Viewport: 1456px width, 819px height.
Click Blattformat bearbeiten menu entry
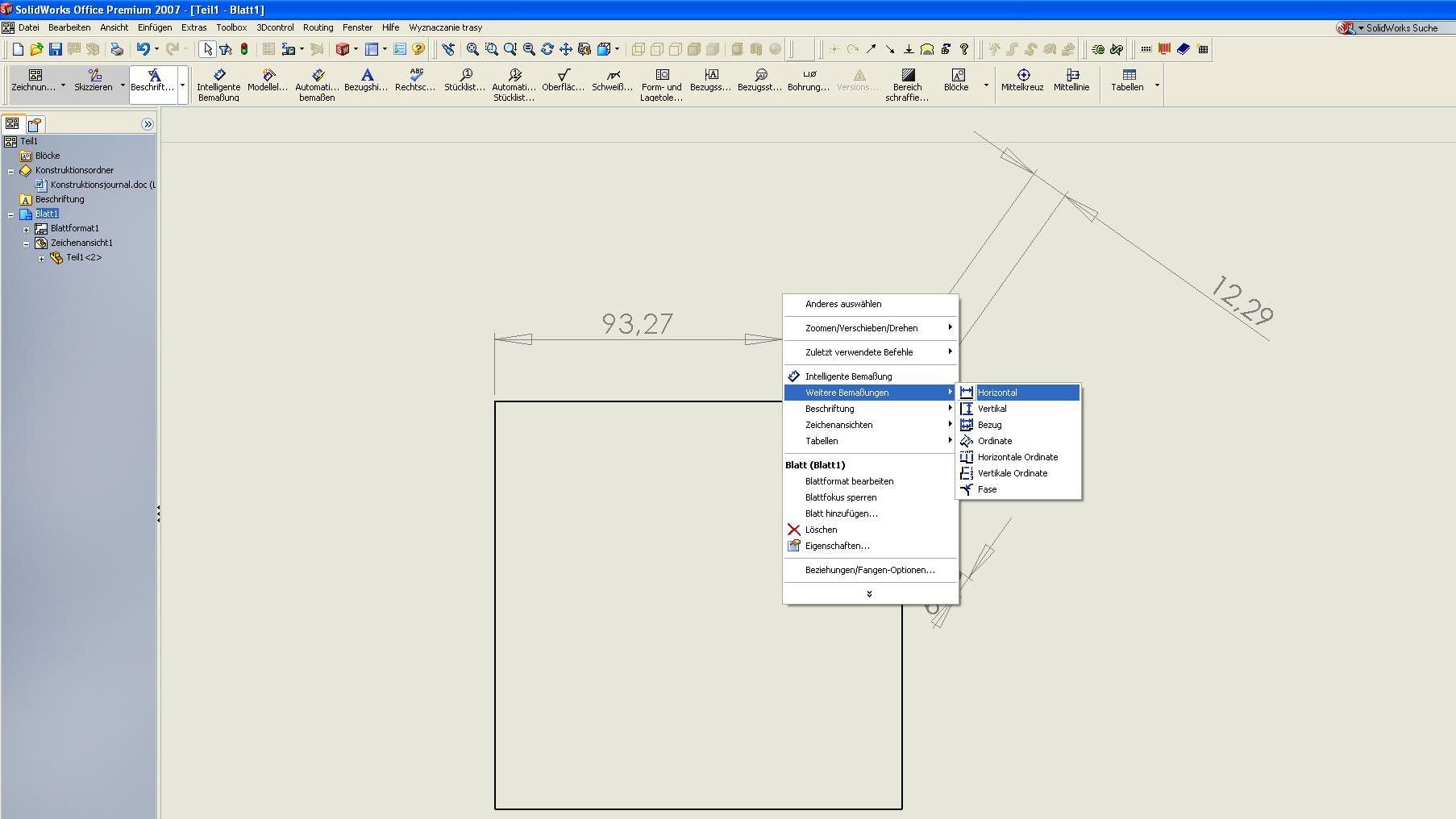point(871,481)
